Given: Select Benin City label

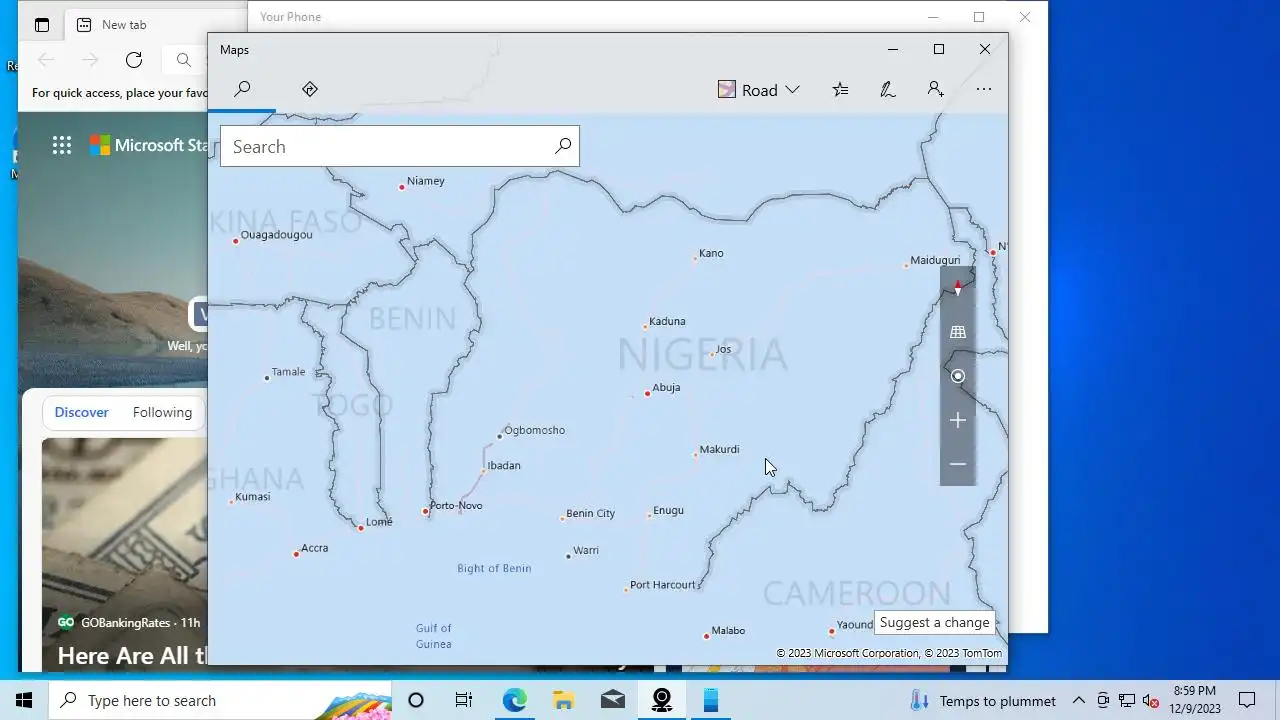Looking at the screenshot, I should pyautogui.click(x=590, y=513).
